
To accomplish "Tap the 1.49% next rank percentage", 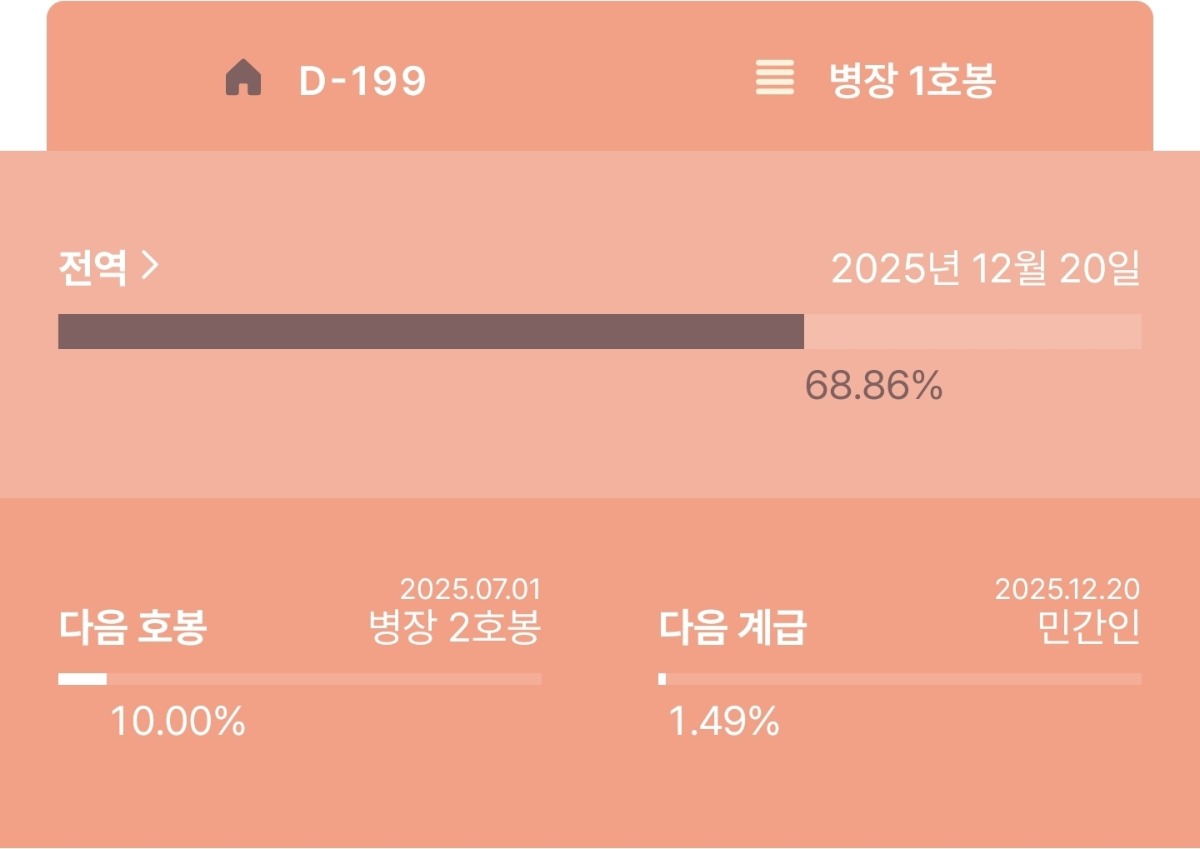I will click(723, 721).
